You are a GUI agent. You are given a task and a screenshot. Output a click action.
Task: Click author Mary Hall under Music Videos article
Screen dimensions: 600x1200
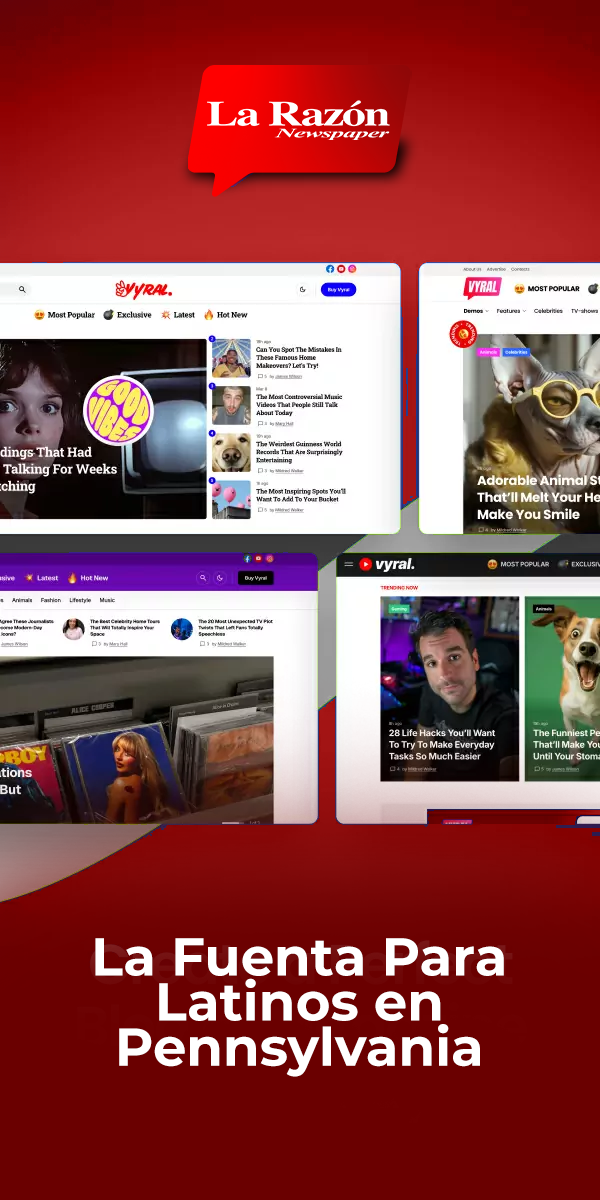click(285, 423)
